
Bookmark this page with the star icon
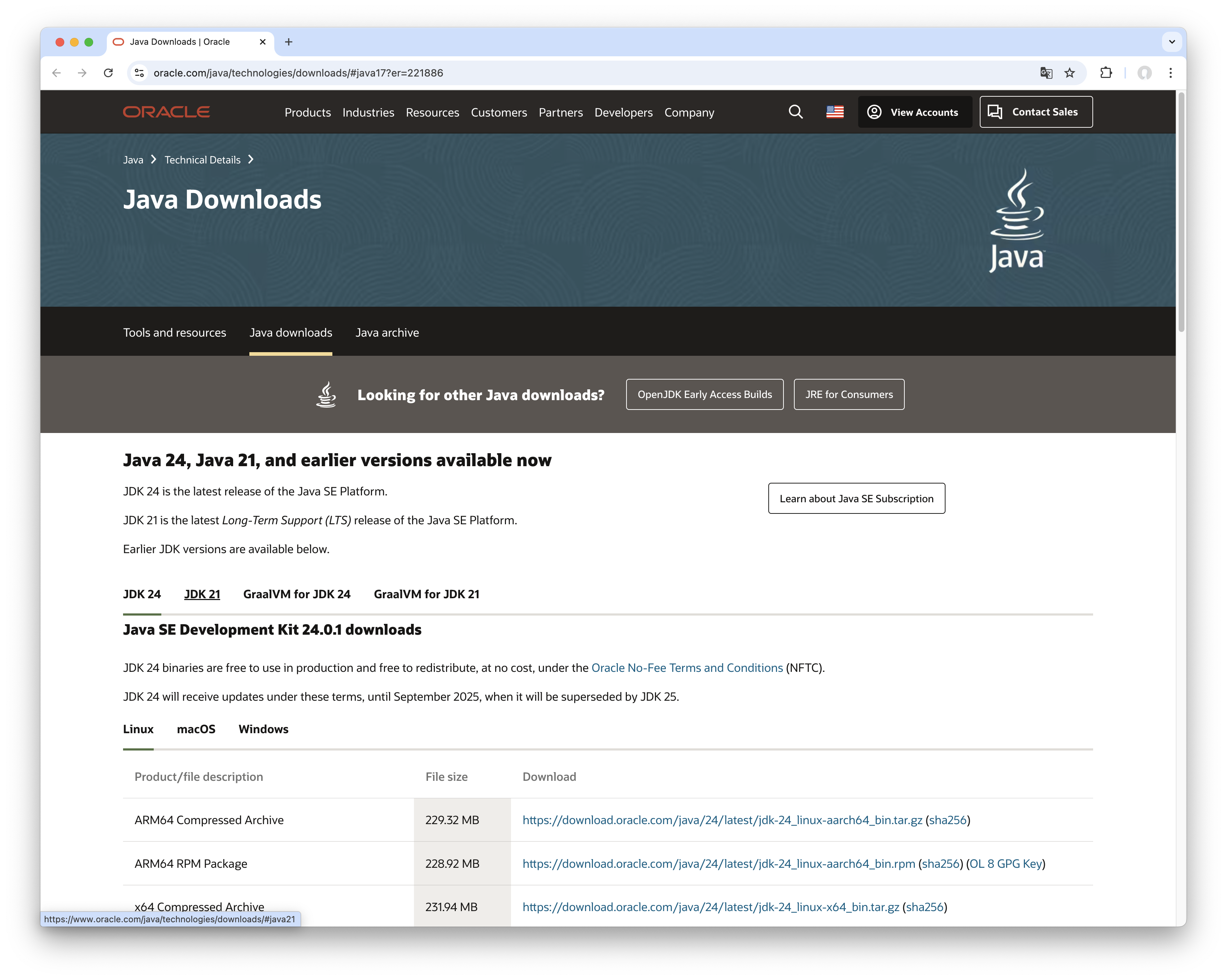(x=1069, y=73)
